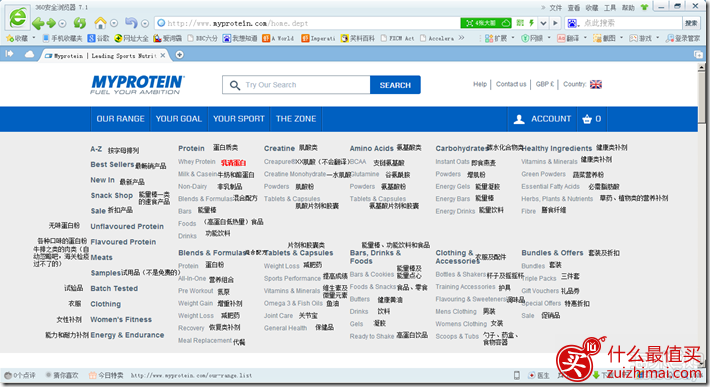Open the GBP £ currency selector

pos(545,84)
